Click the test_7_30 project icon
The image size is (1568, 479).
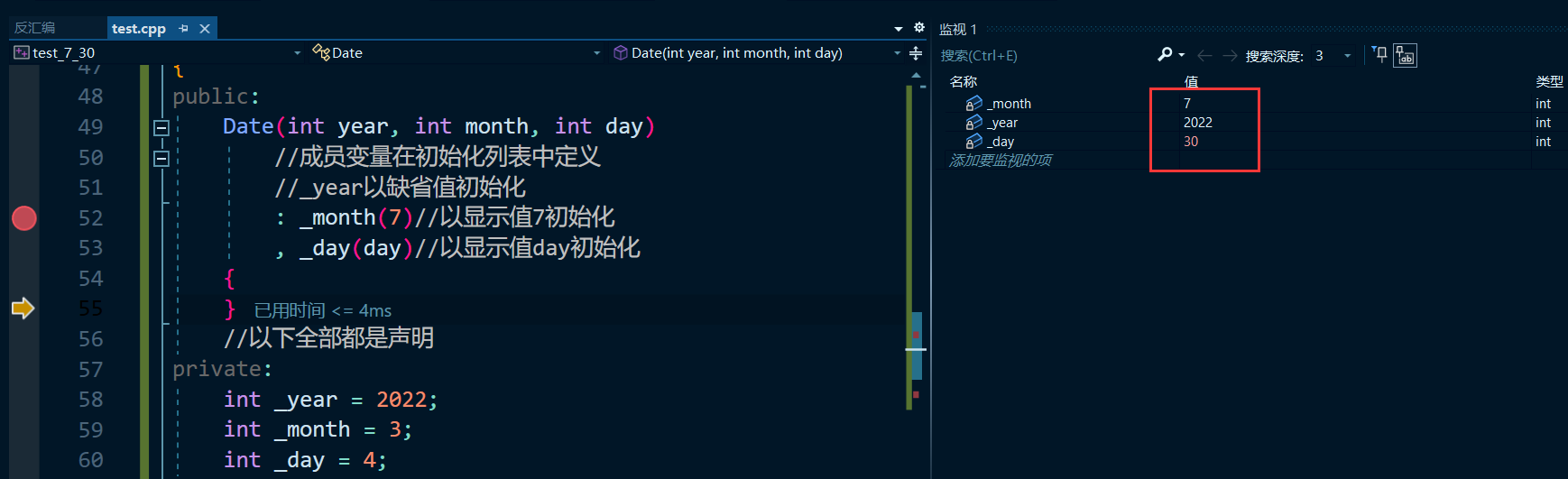click(x=21, y=52)
